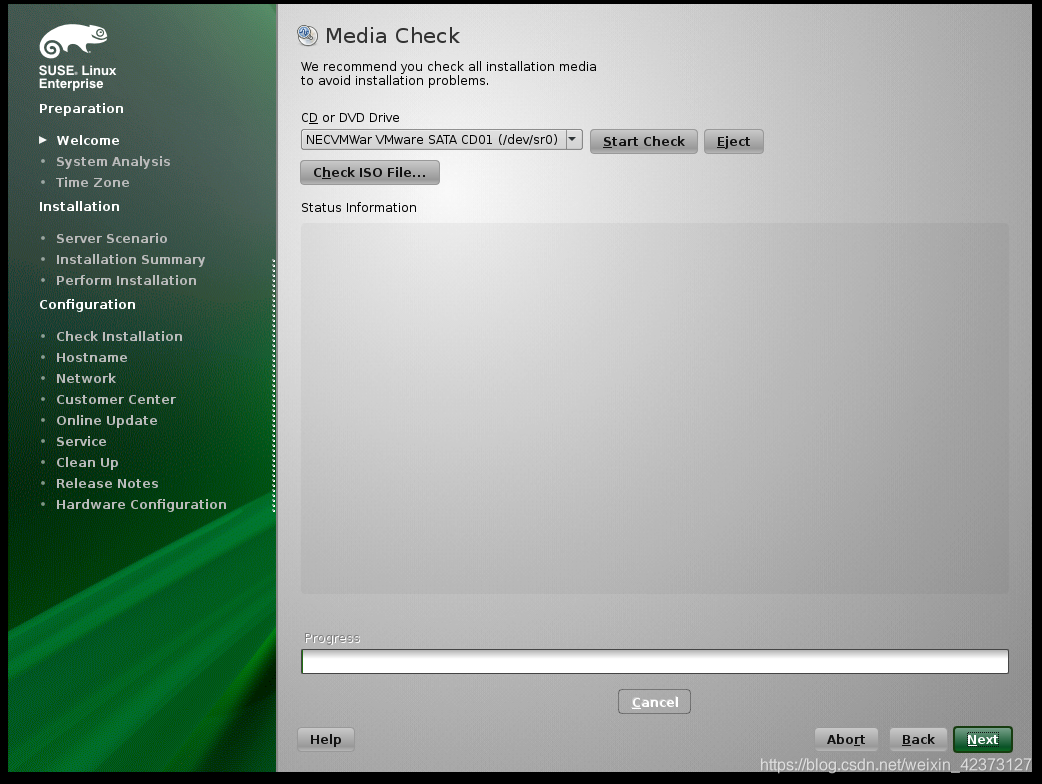Viewport: 1042px width, 784px height.
Task: Click the Status Information label
Action: click(359, 207)
